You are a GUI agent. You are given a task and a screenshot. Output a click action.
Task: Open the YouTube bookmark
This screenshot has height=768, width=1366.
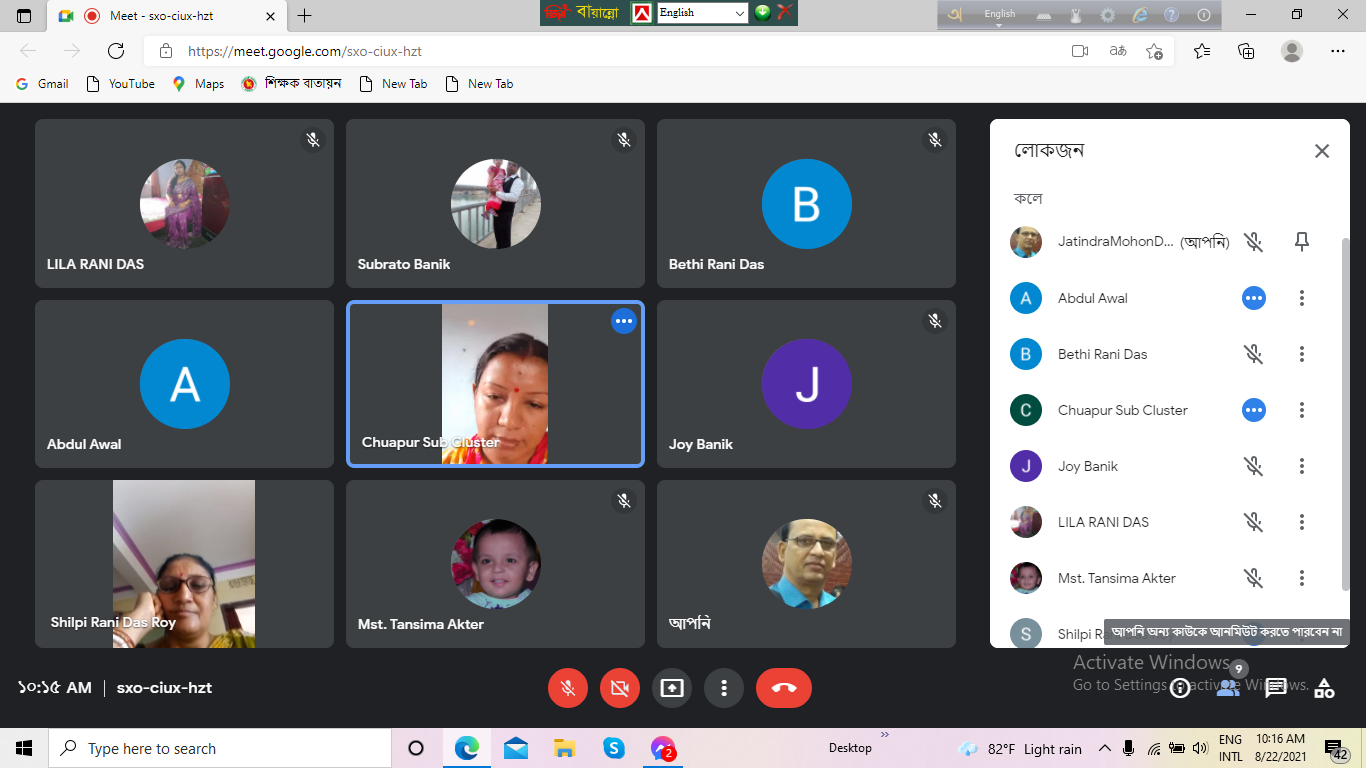(x=120, y=84)
